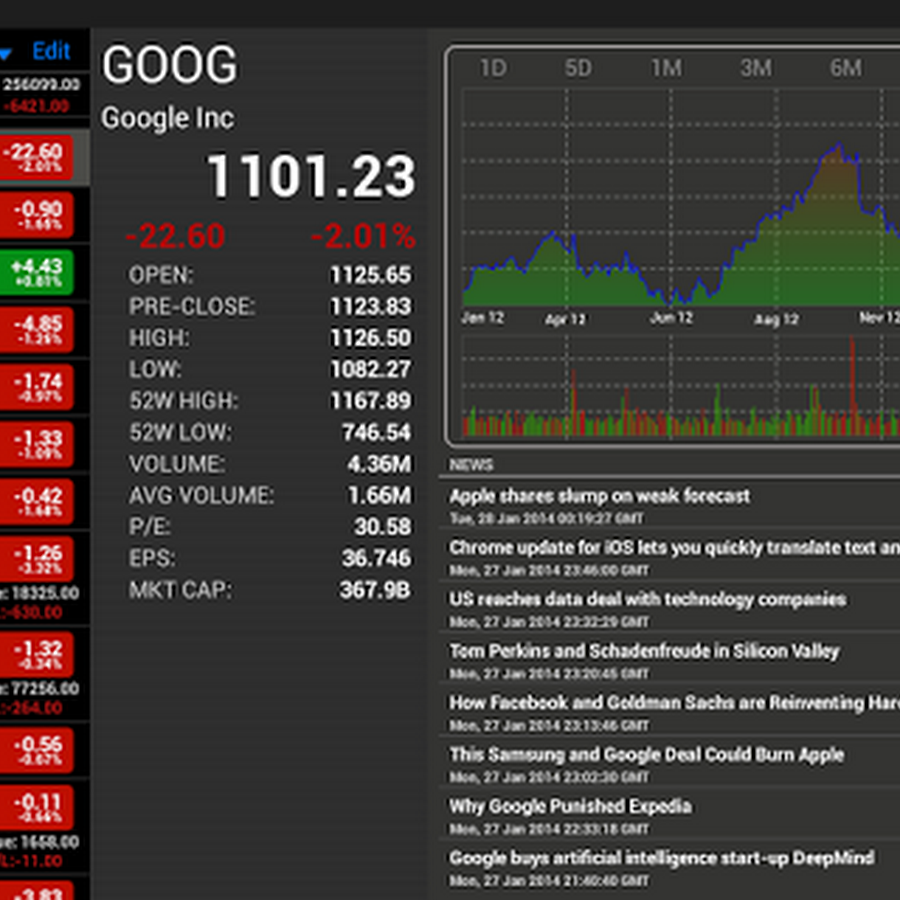Viewport: 900px width, 900px height.
Task: Tap the portfolio value 18325.00 in sidebar
Action: tap(45, 593)
